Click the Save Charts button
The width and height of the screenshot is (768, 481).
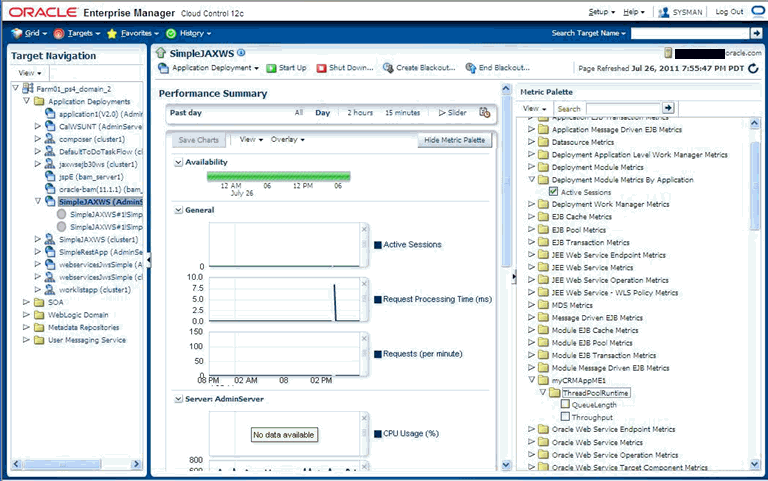[x=198, y=140]
